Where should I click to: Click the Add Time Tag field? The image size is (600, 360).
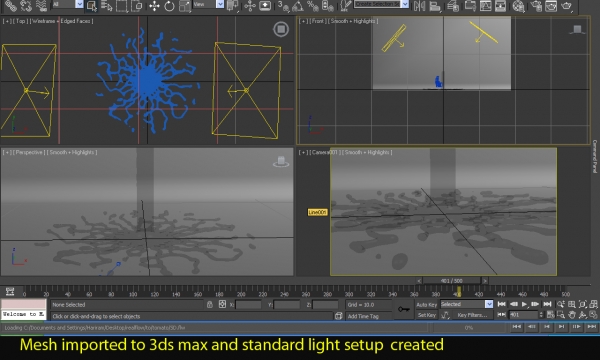(370, 316)
